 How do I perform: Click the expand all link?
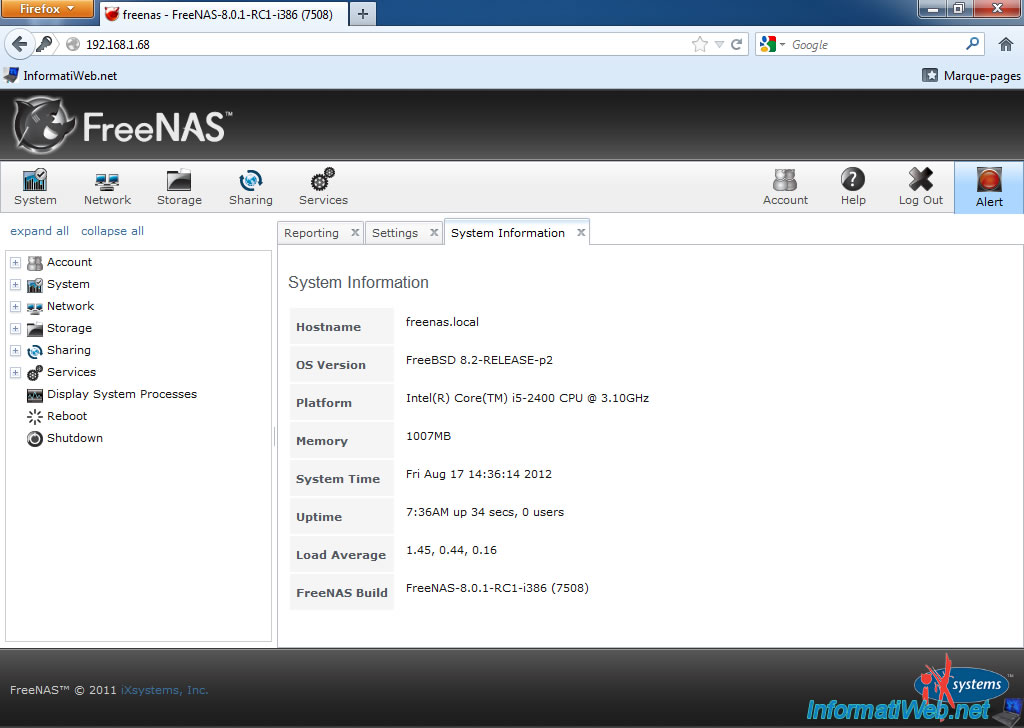point(39,231)
